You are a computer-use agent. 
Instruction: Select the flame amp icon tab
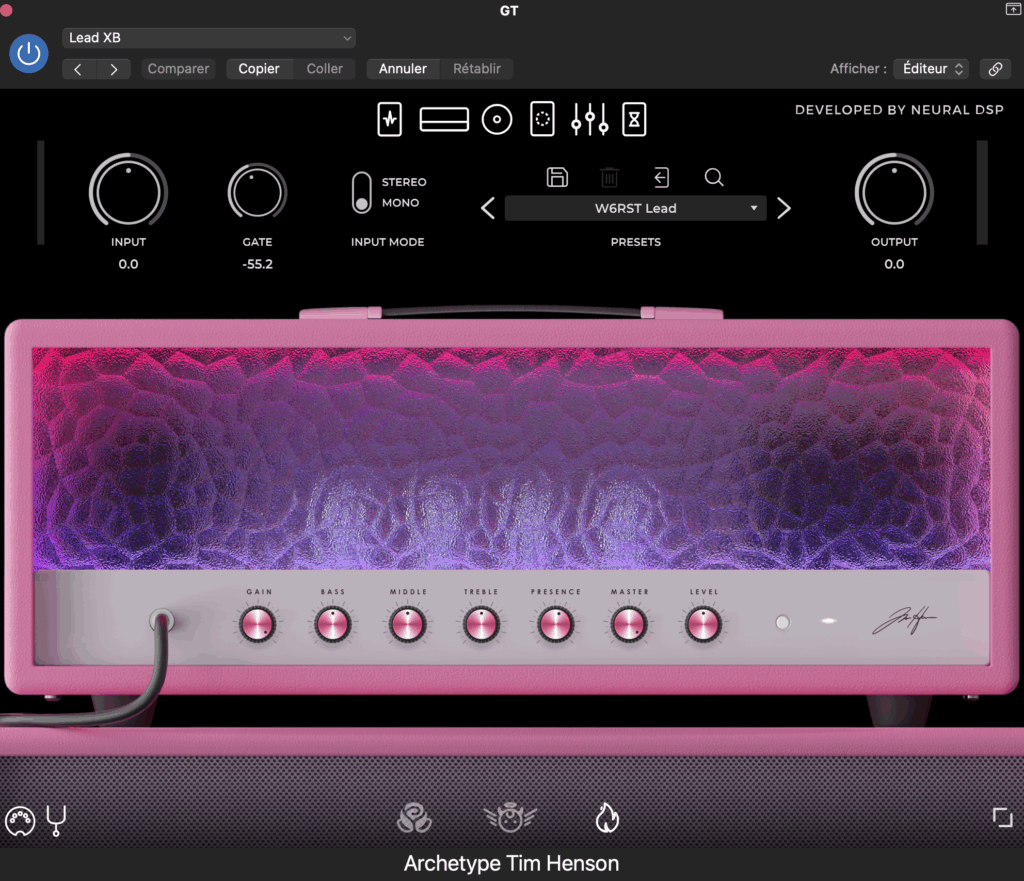pos(607,818)
